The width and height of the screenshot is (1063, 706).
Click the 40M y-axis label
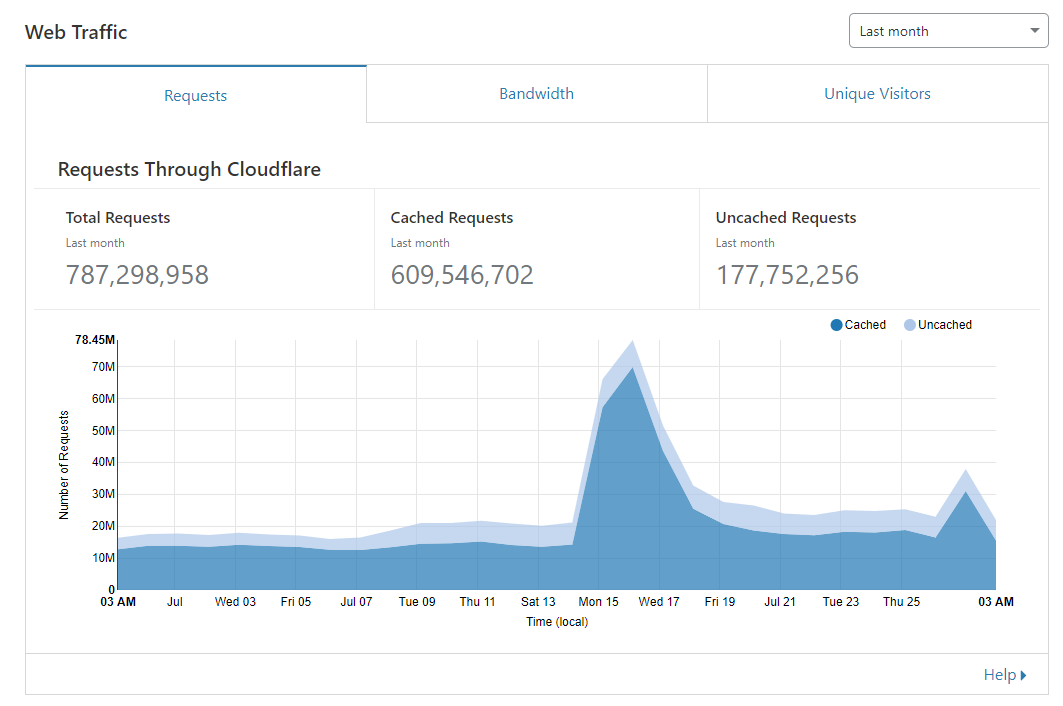coord(103,462)
